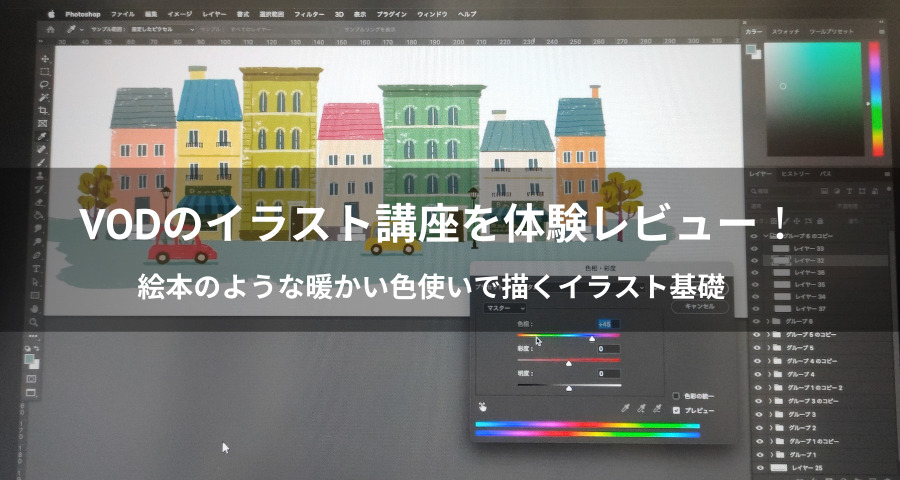
Task: Select the Pen tool
Action: click(37, 255)
